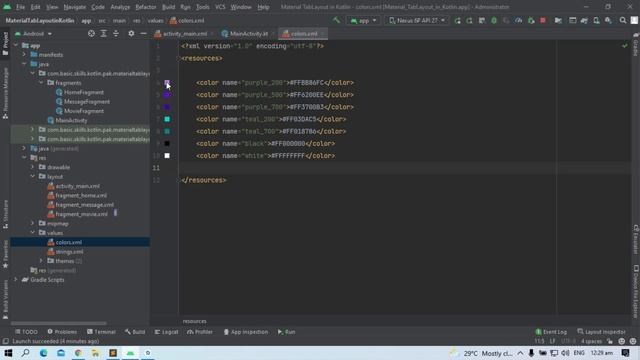The width and height of the screenshot is (640, 360).
Task: Open the TODO tool window
Action: (26, 332)
